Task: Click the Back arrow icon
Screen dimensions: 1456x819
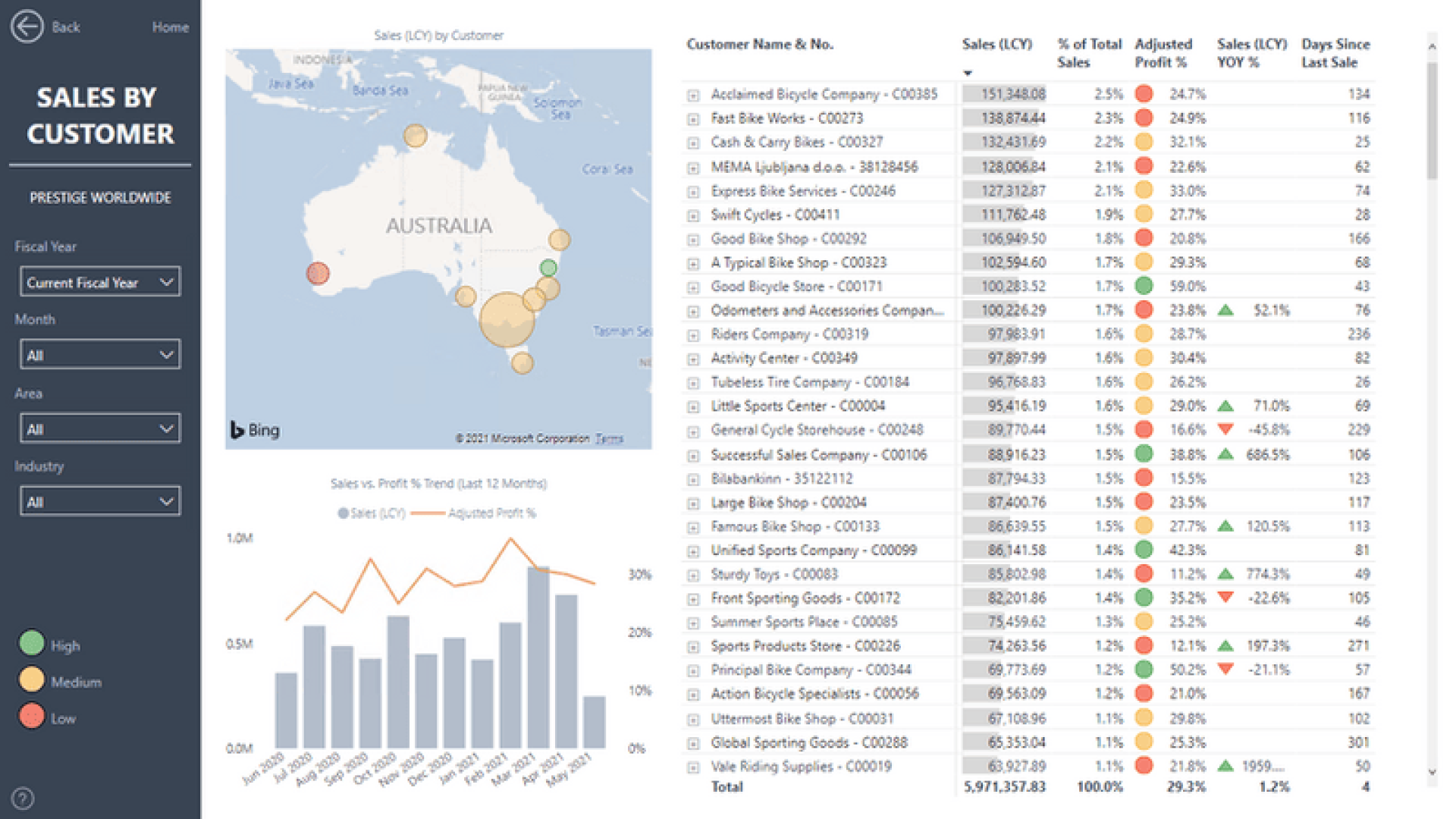Action: click(27, 27)
